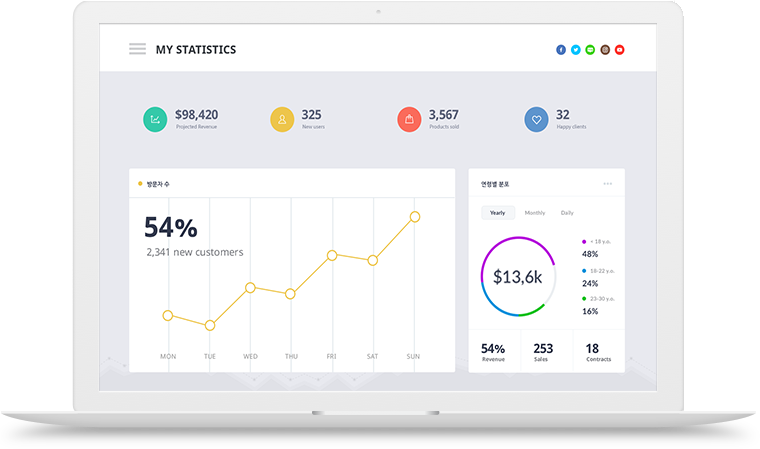Switch to the Yearly tab
The image size is (760, 449).
click(x=498, y=213)
